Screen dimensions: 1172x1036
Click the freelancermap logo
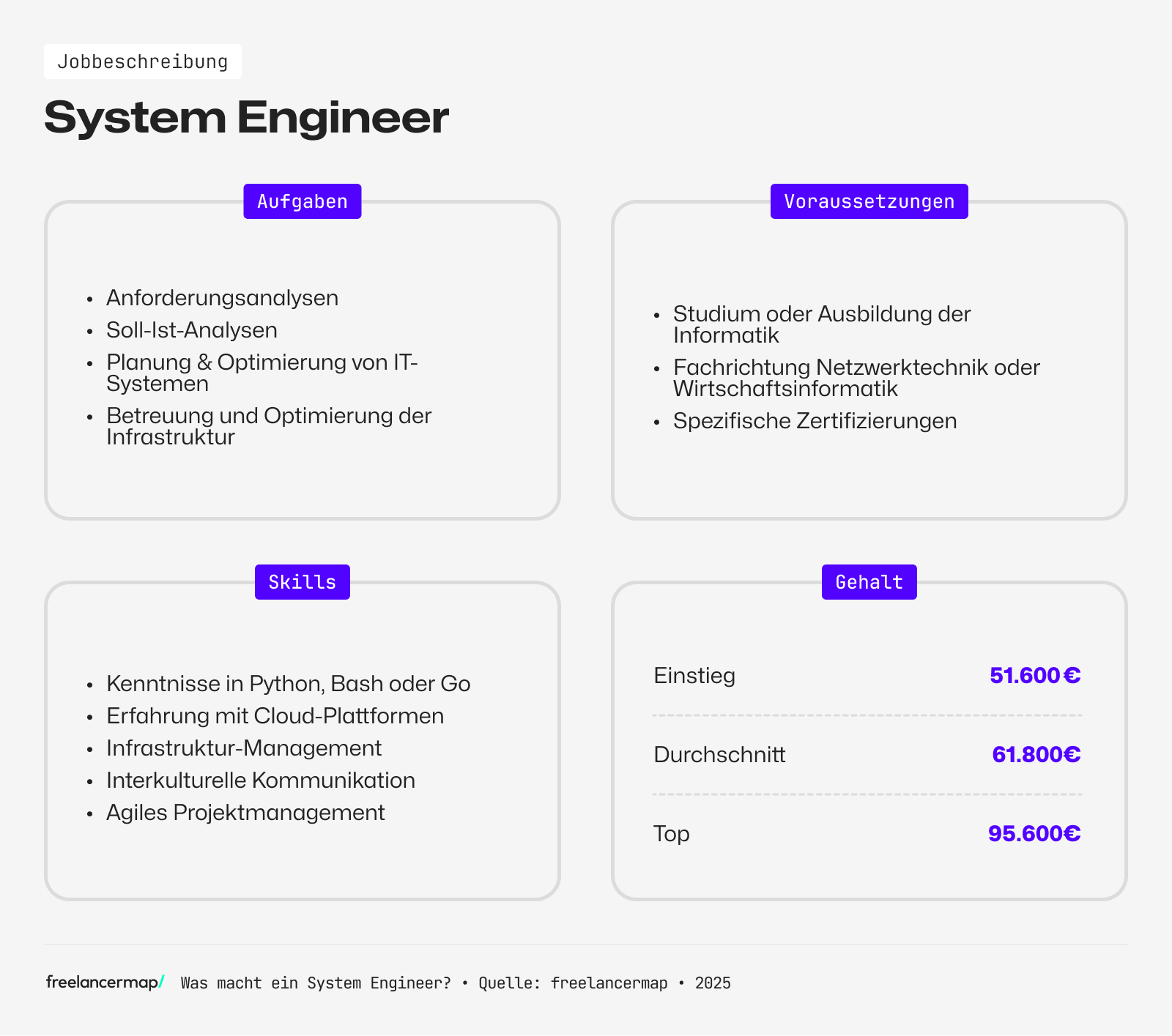pos(103,983)
